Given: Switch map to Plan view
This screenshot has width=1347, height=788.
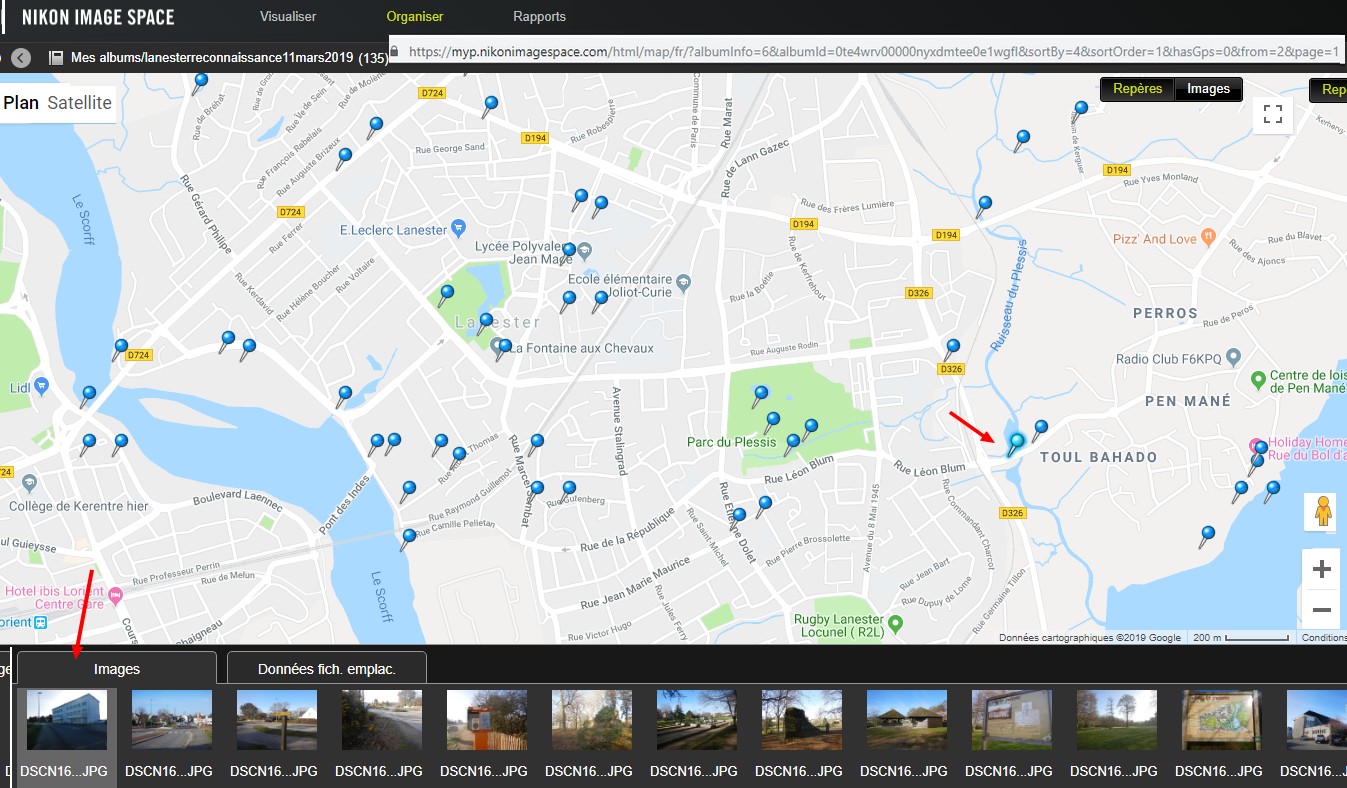Looking at the screenshot, I should coord(21,103).
